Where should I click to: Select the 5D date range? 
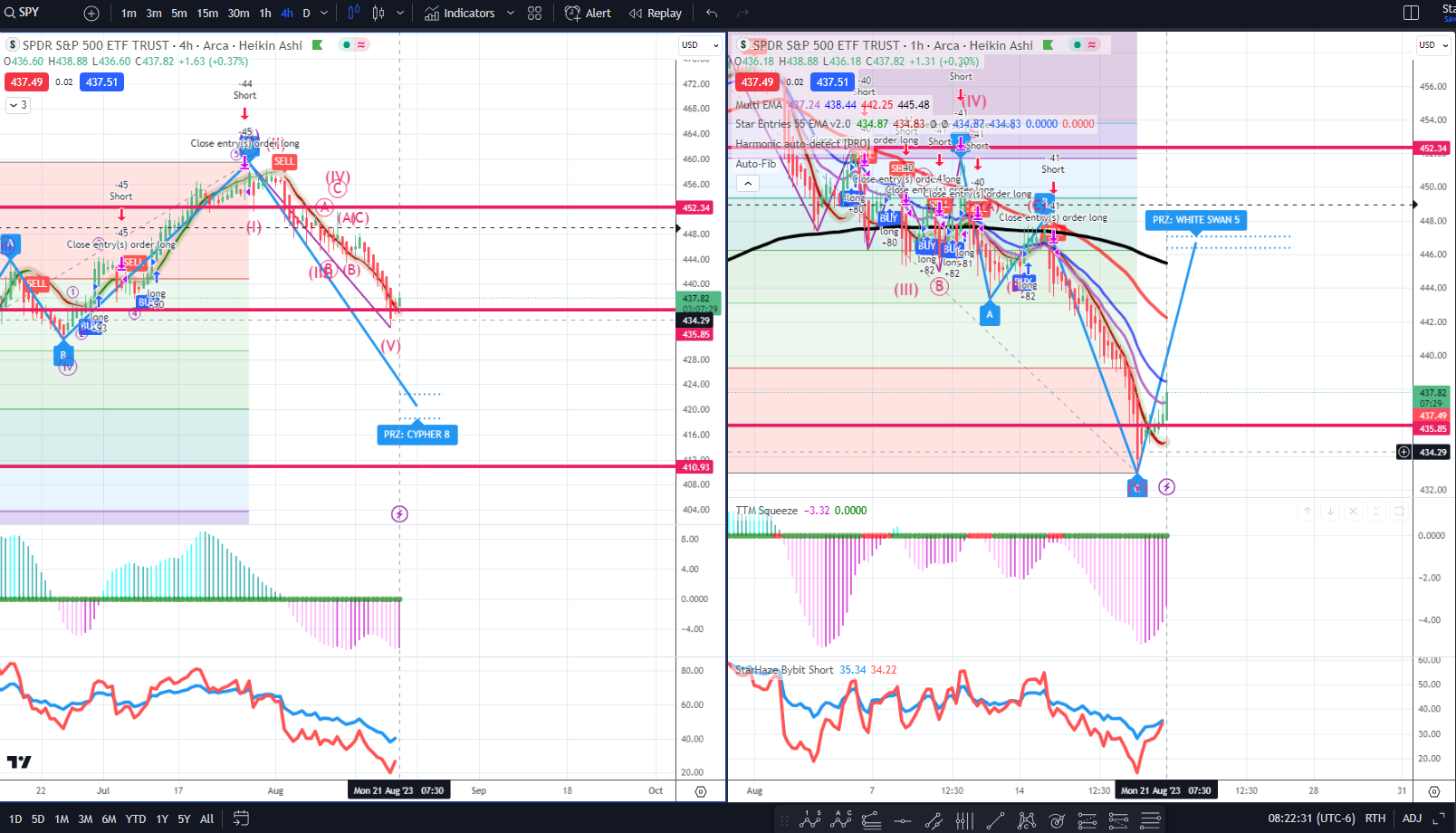click(38, 819)
